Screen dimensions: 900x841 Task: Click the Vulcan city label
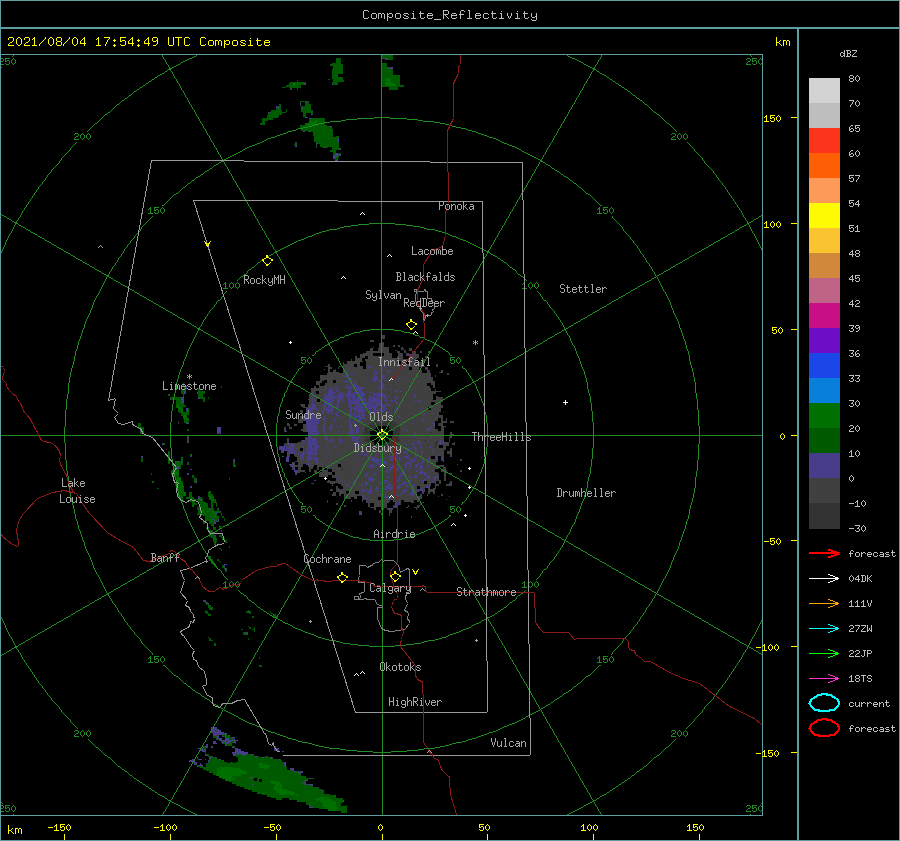pyautogui.click(x=508, y=743)
